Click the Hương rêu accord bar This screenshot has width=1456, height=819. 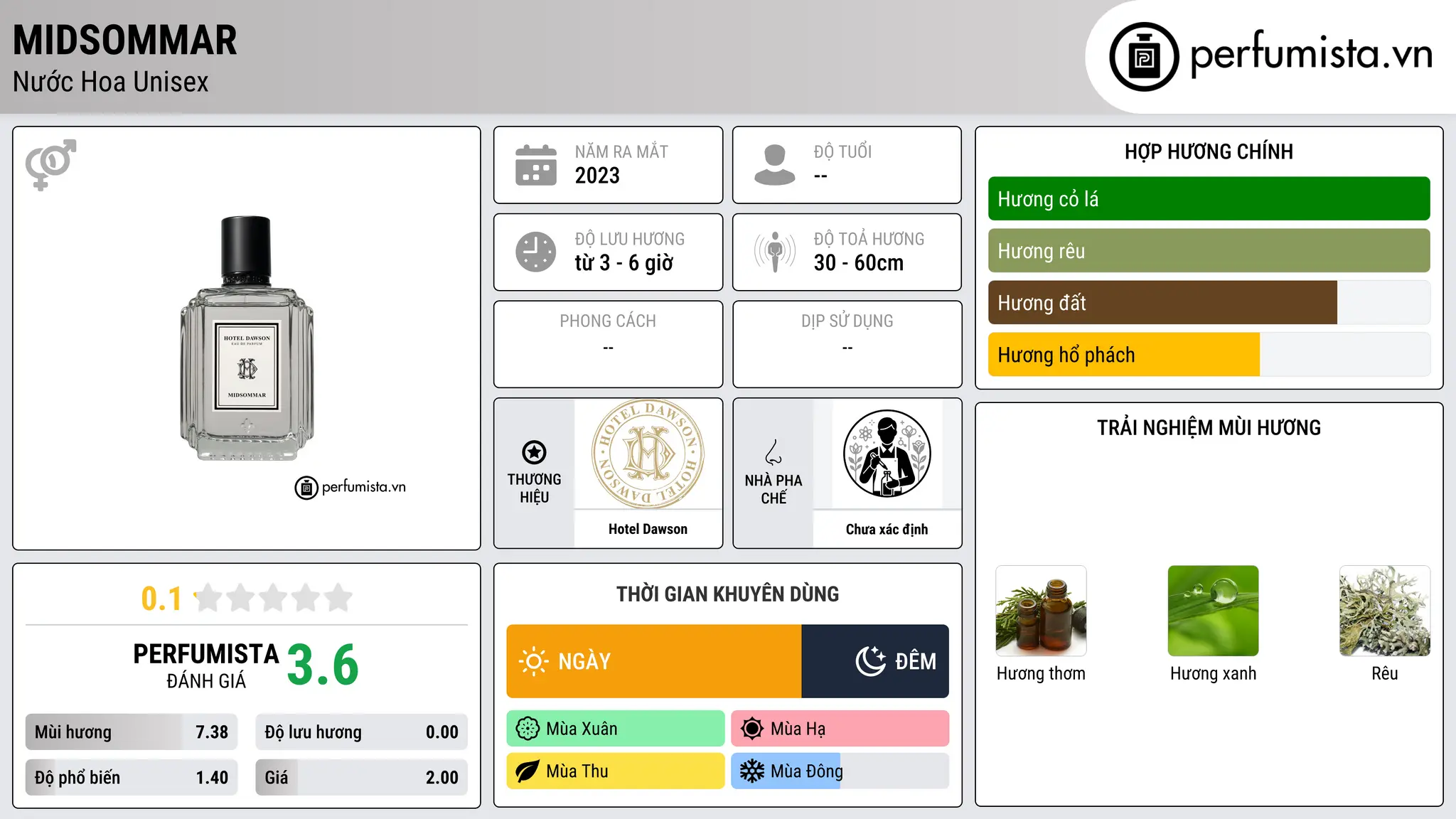(x=1209, y=251)
